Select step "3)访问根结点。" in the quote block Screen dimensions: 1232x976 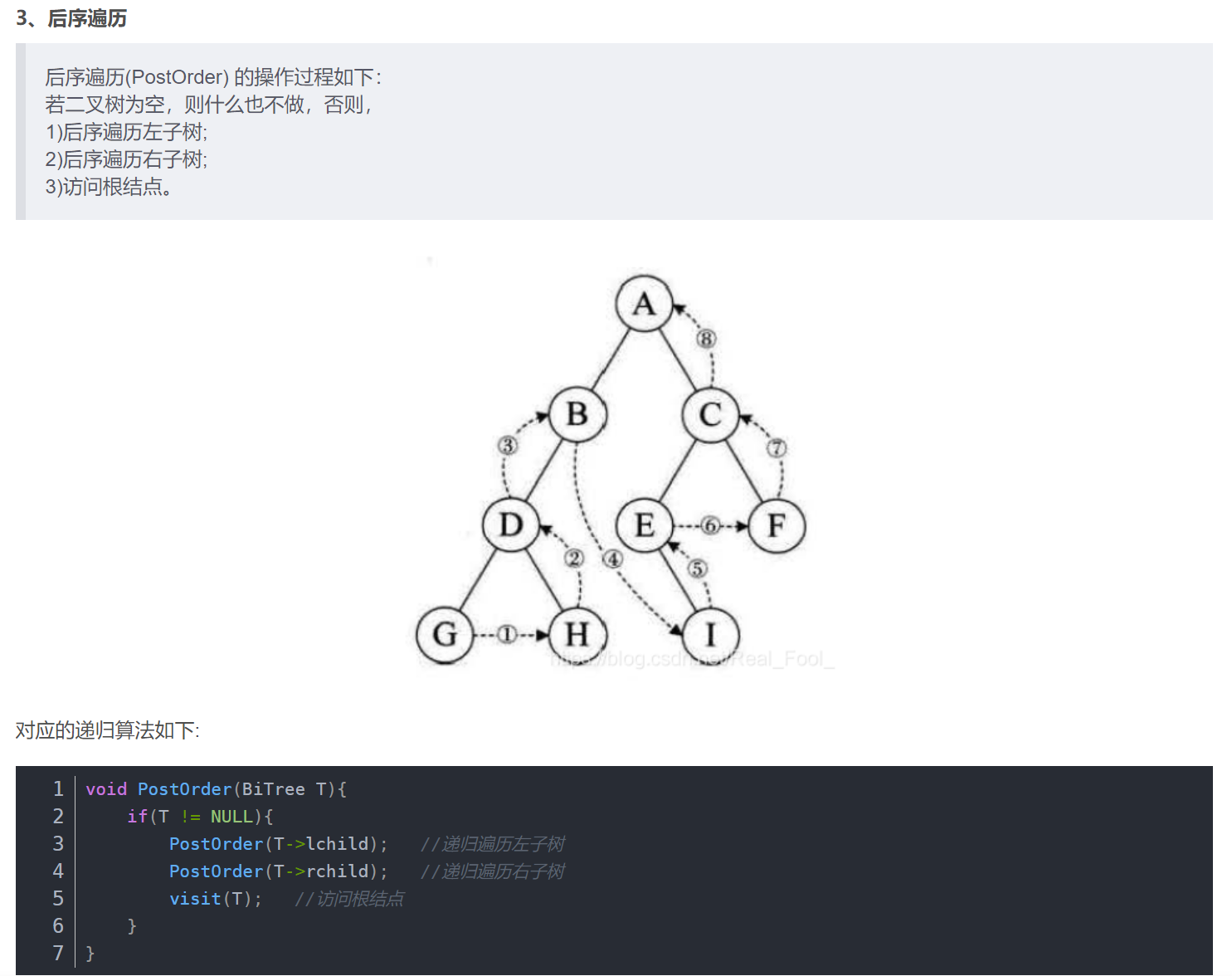(109, 187)
